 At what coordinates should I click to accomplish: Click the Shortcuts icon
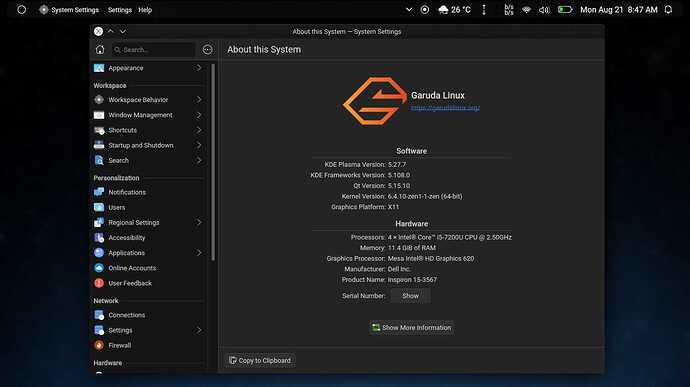tap(99, 130)
